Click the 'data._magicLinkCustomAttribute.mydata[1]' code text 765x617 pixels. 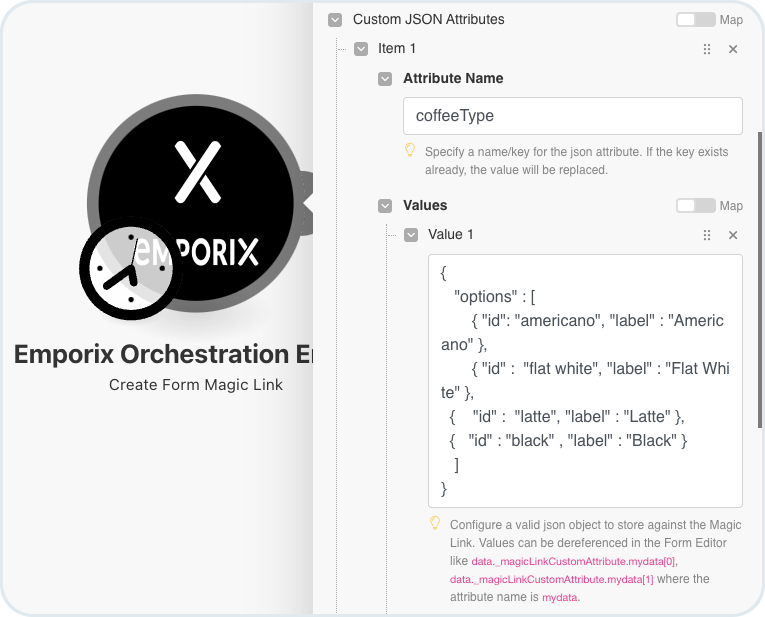(551, 579)
